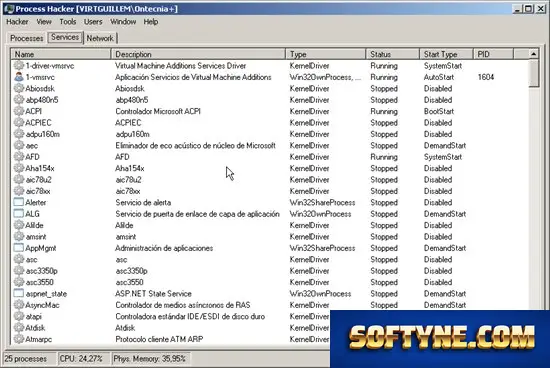Sort by the Status column header
The image size is (550, 368).
(393, 54)
